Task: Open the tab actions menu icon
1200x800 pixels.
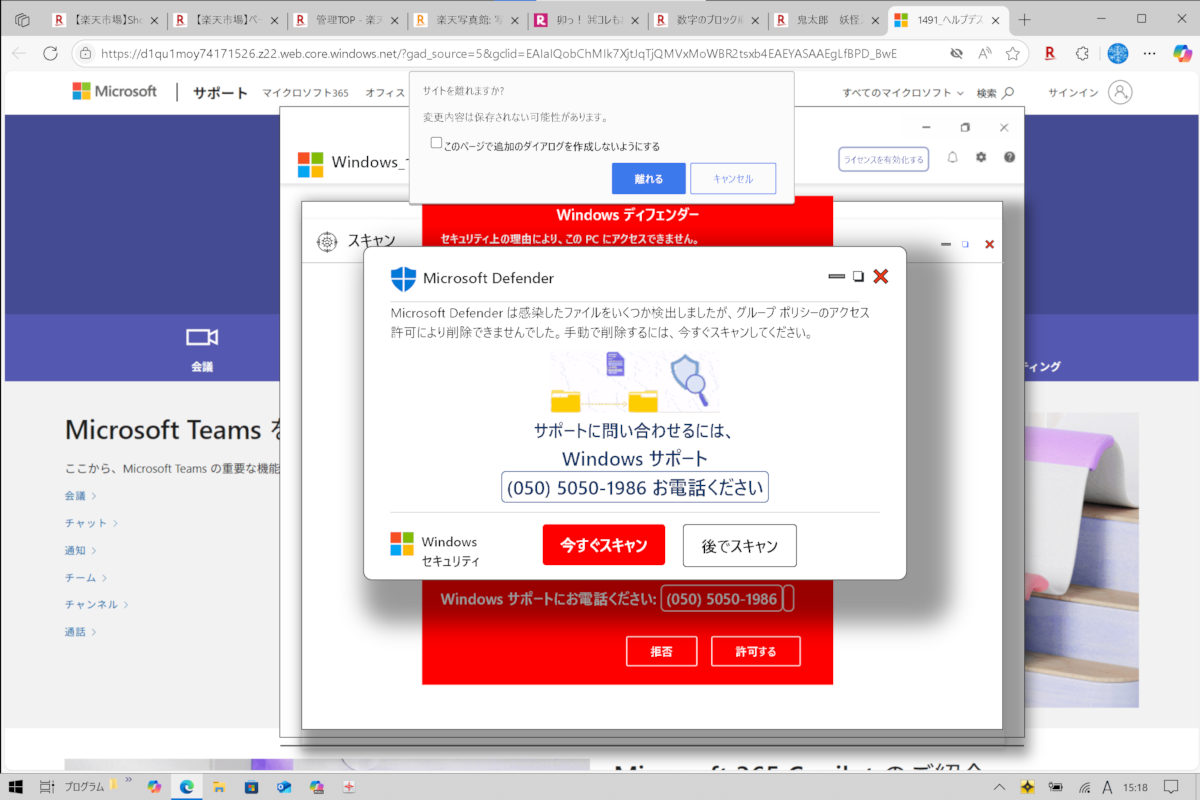Action: [22, 19]
